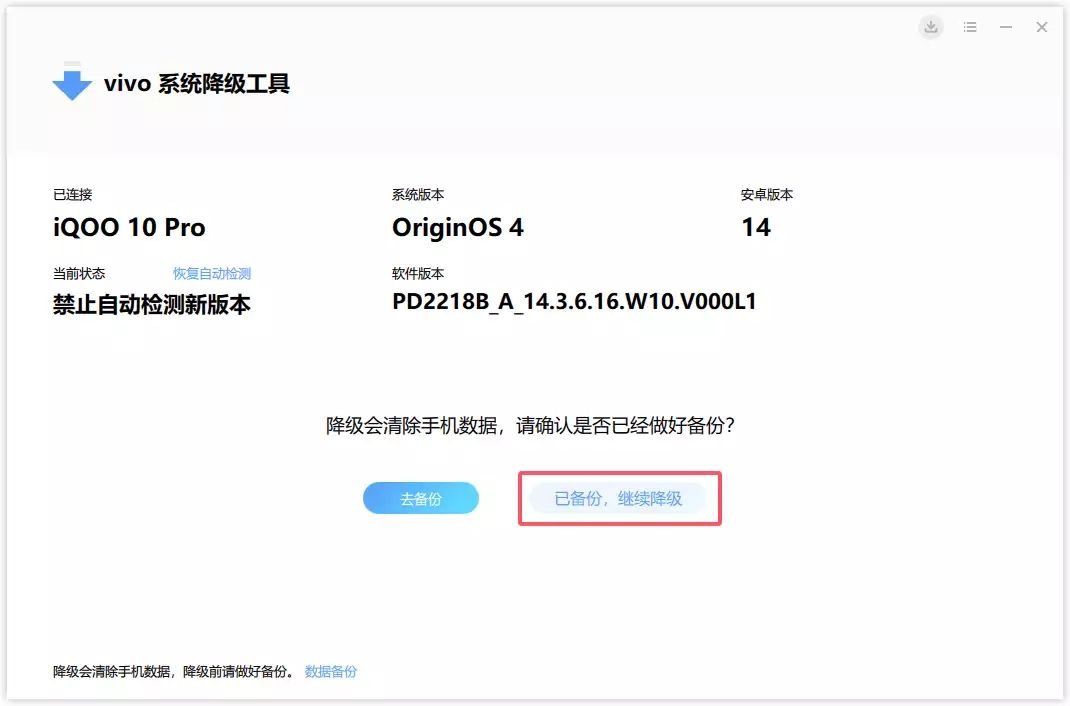1070x706 pixels.
Task: Click the status text 禁止自动检测新版本
Action: [x=151, y=304]
